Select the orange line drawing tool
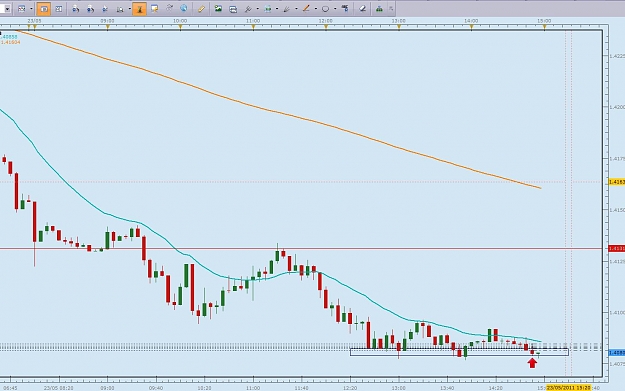The width and height of the screenshot is (625, 391). pyautogui.click(x=306, y=8)
